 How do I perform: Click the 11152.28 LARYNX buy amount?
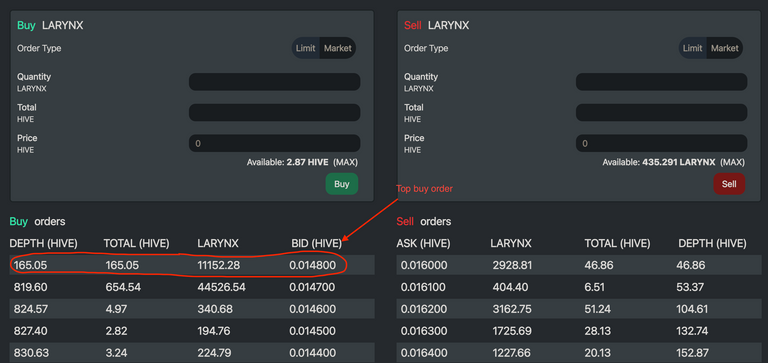coord(218,266)
